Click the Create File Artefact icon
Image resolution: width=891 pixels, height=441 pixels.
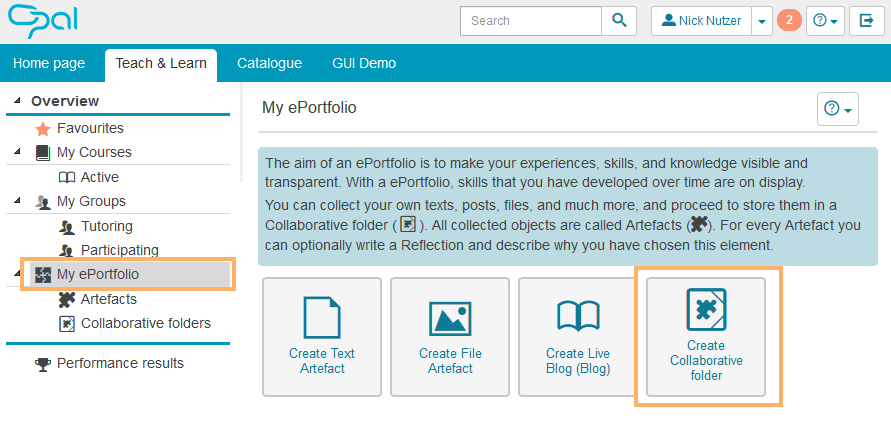(450, 317)
